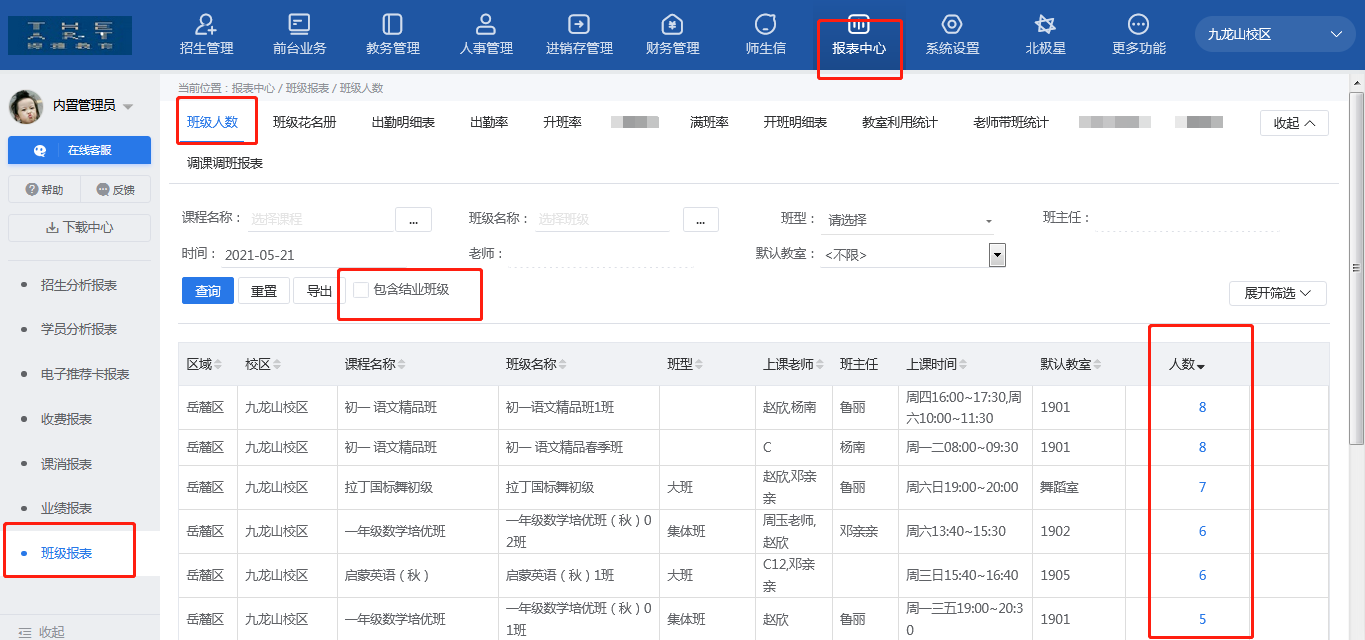
Task: Open 北极星 star icon
Action: pos(1045,24)
